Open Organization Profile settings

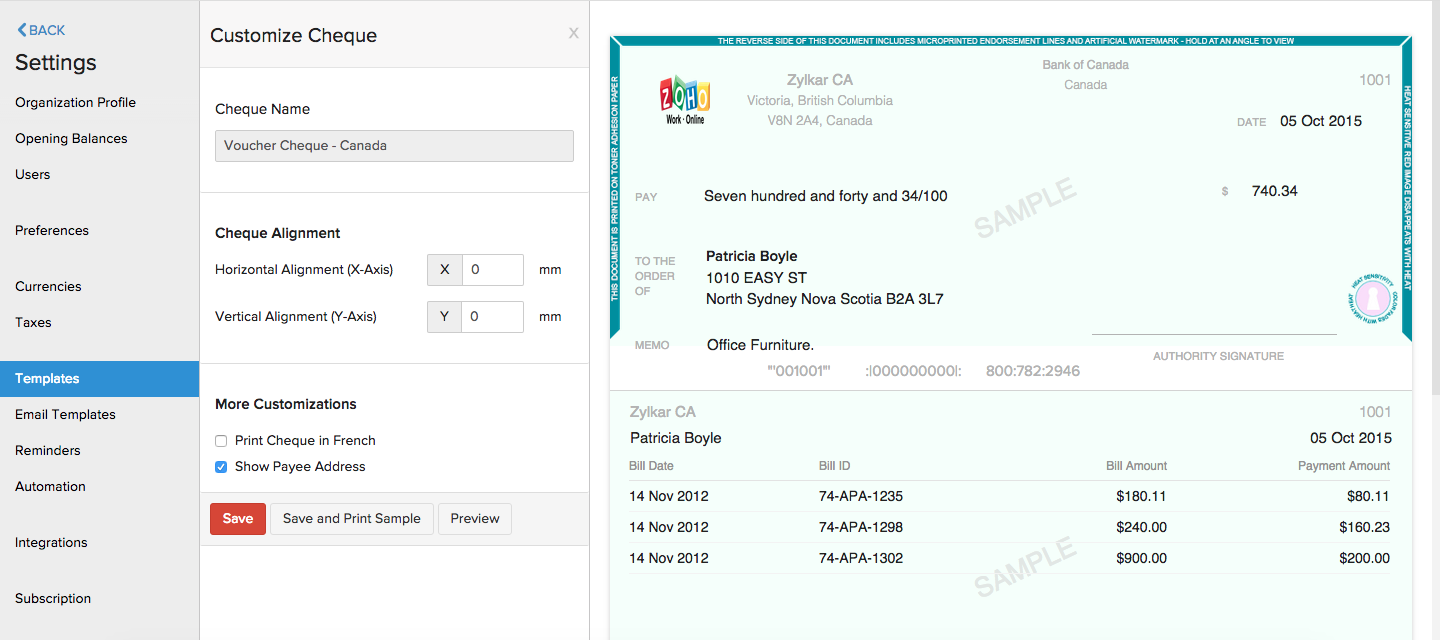click(75, 102)
